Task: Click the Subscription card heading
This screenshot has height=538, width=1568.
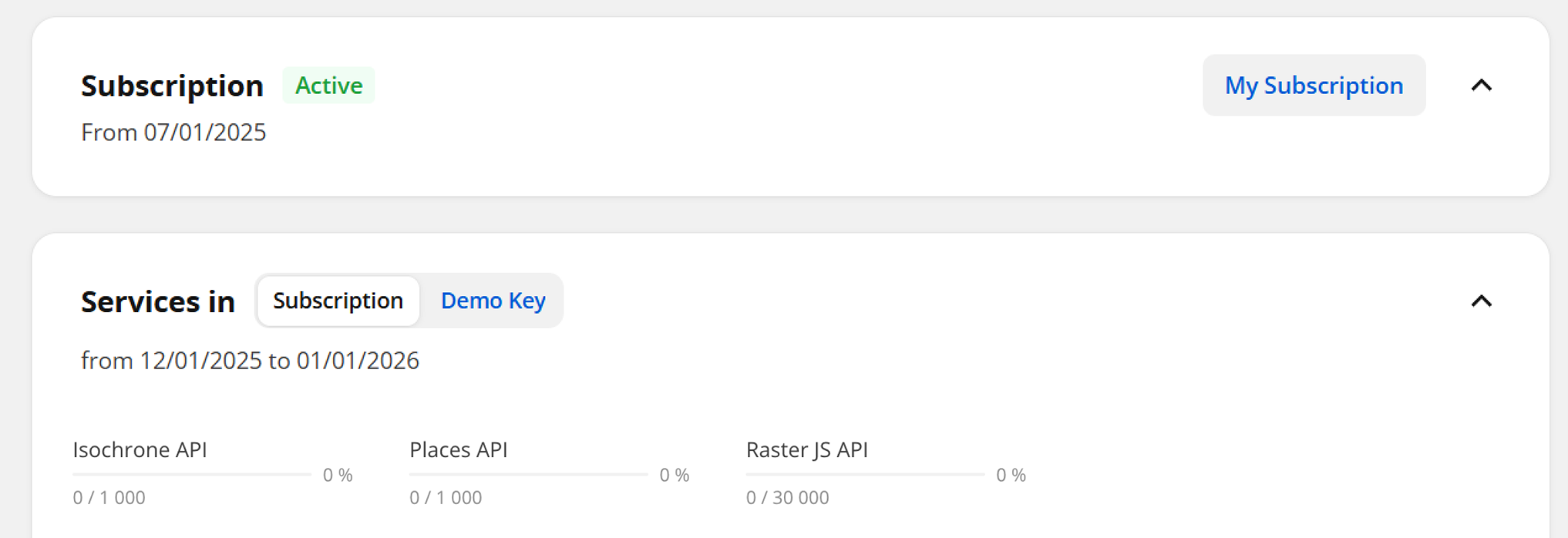Action: 172,86
